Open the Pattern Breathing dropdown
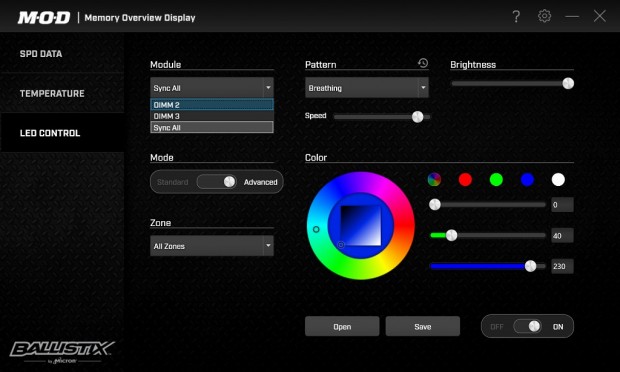Screen dimensions: 620x372 click(367, 87)
